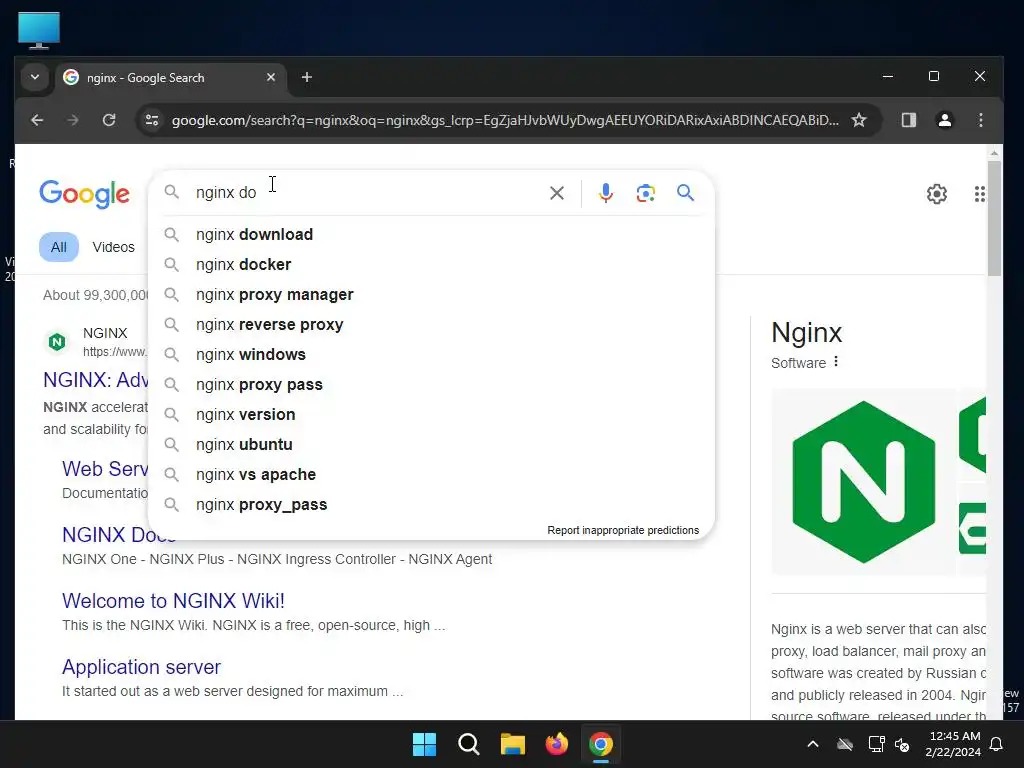Open Chrome profile avatar icon
This screenshot has height=768, width=1024.
(x=944, y=120)
